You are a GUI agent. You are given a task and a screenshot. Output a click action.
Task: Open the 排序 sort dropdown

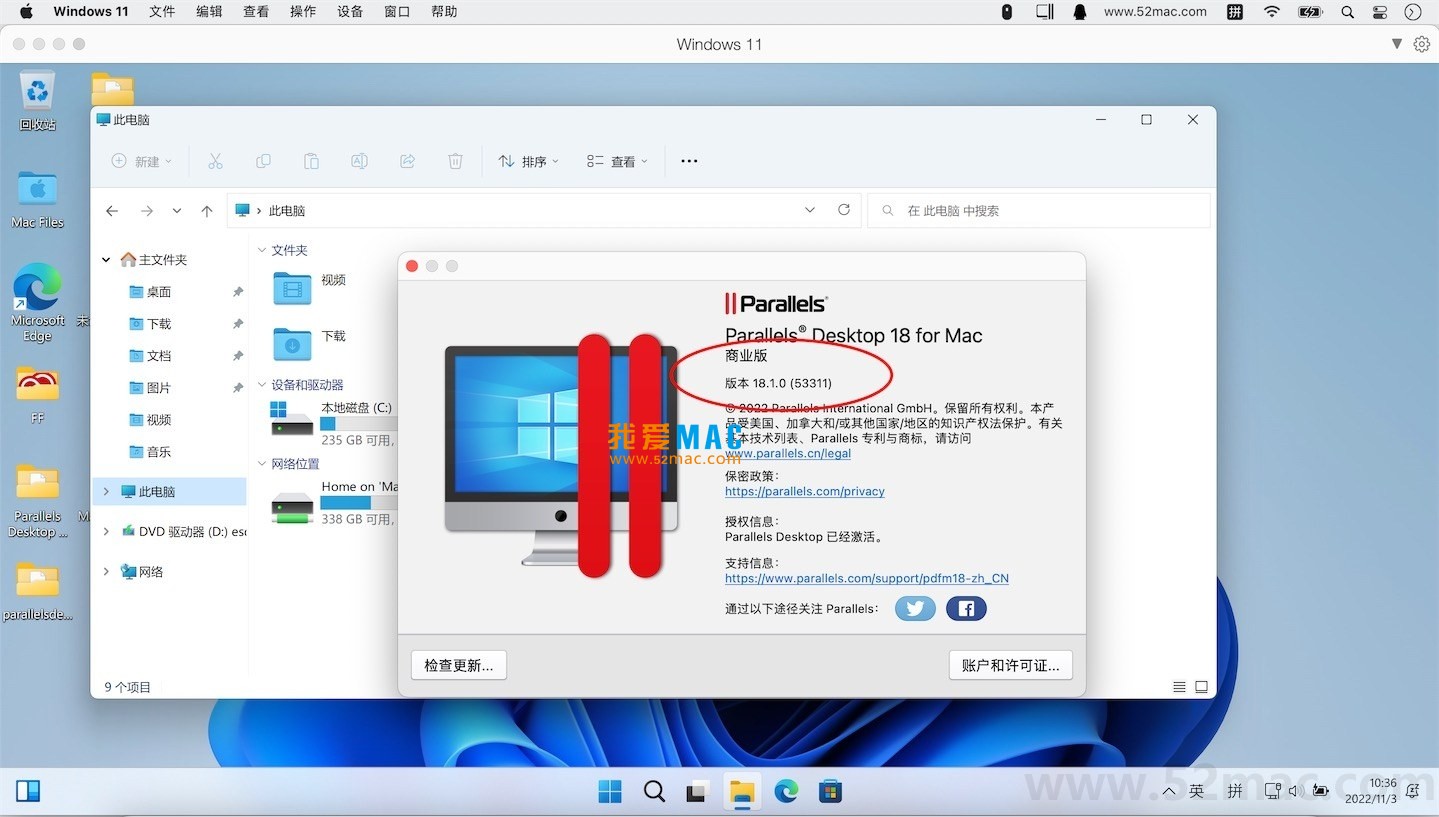pyautogui.click(x=528, y=161)
